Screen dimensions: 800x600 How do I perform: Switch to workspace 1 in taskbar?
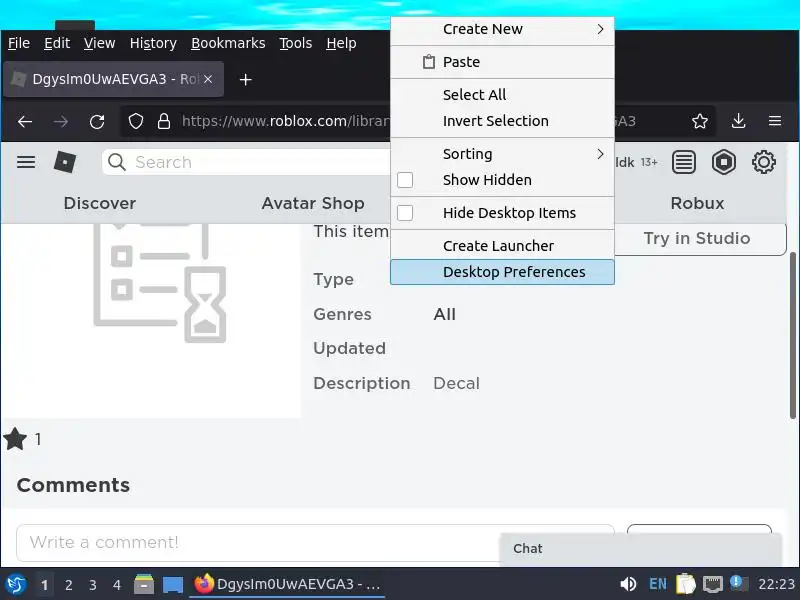tap(44, 584)
